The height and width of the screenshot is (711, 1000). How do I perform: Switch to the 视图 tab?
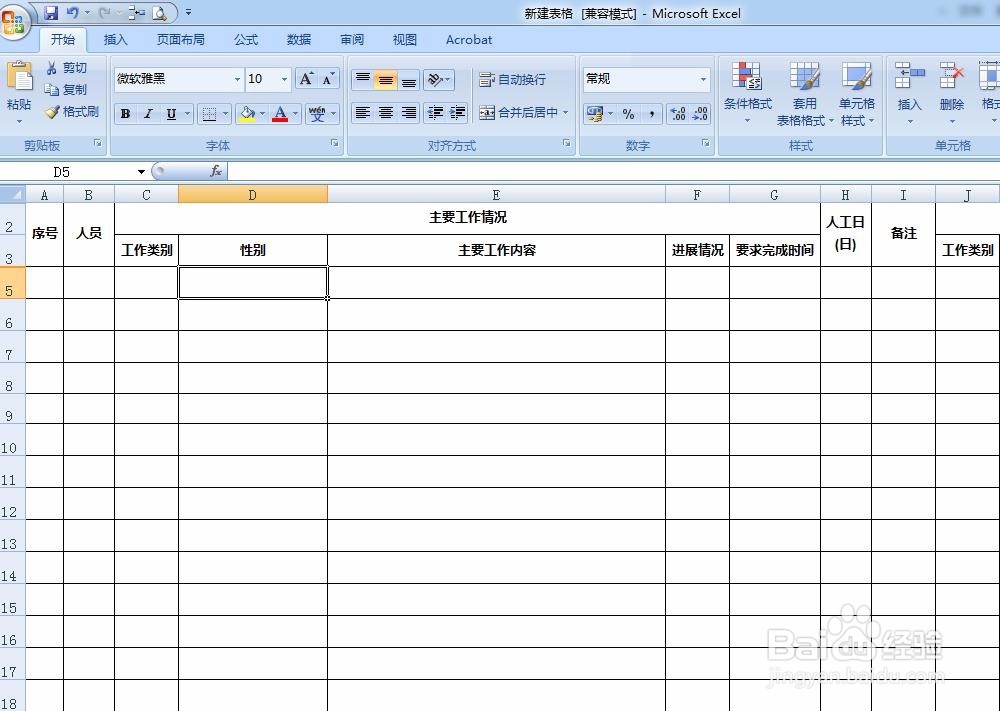coord(404,40)
